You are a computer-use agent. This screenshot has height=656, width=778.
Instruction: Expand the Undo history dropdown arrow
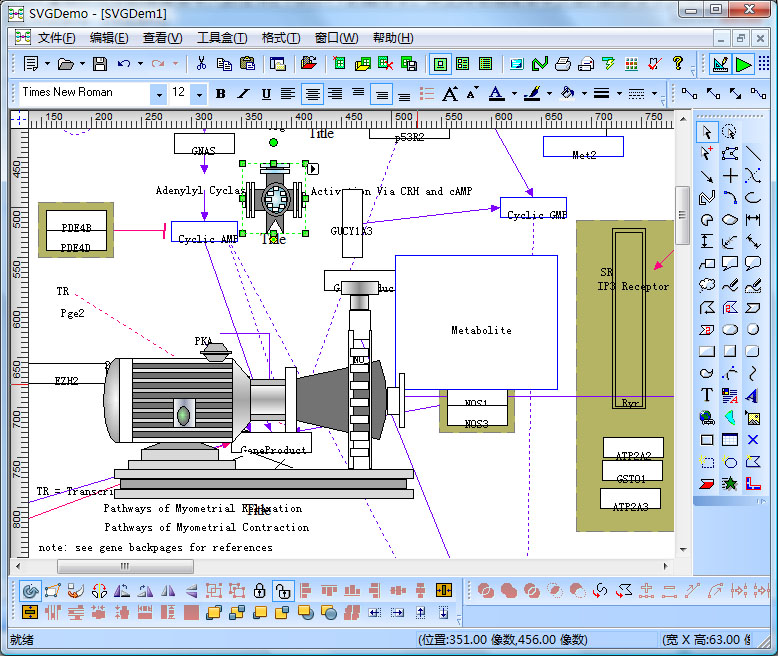140,64
